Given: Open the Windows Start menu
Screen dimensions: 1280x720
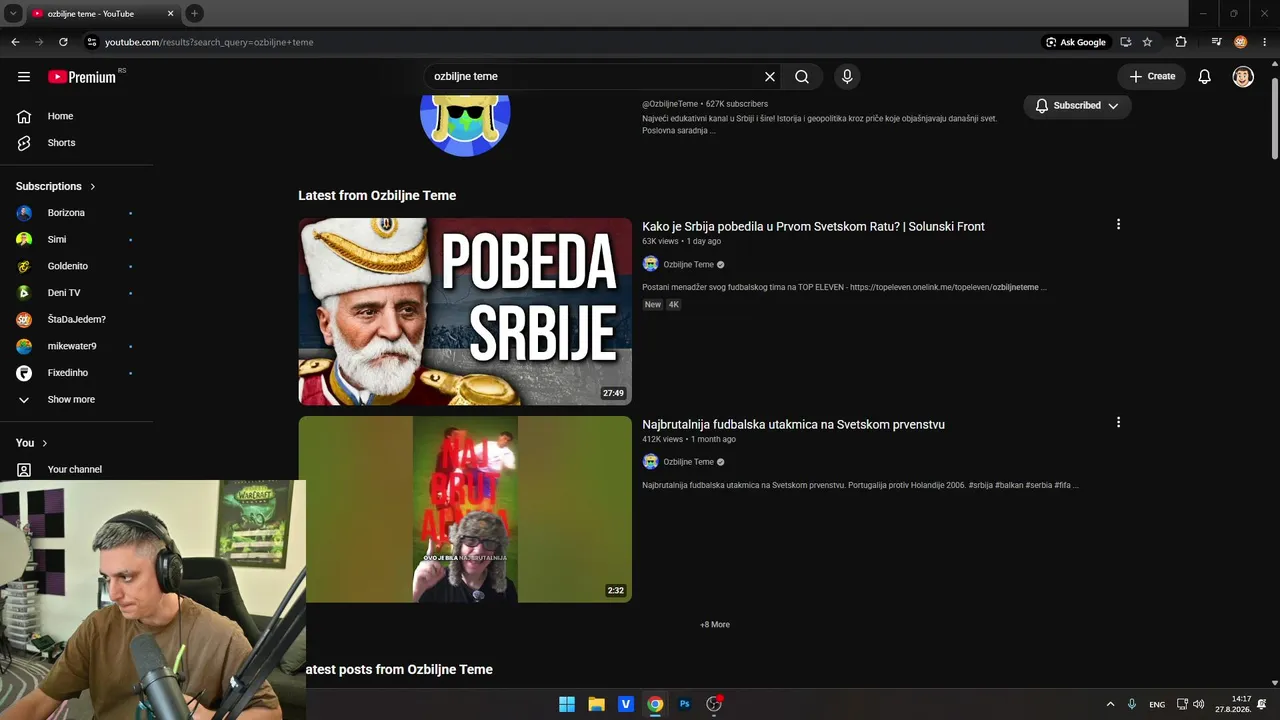Looking at the screenshot, I should 567,704.
